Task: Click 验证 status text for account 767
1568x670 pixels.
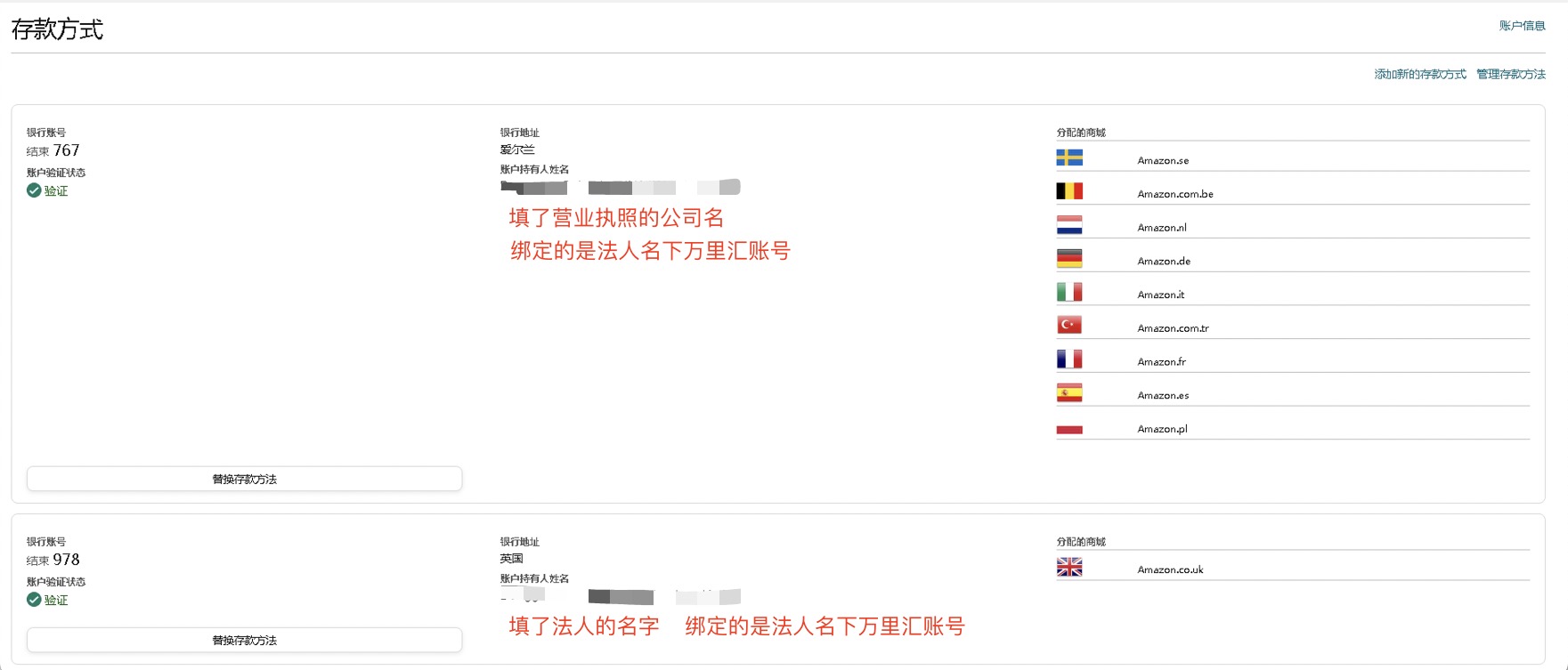Action: [56, 191]
